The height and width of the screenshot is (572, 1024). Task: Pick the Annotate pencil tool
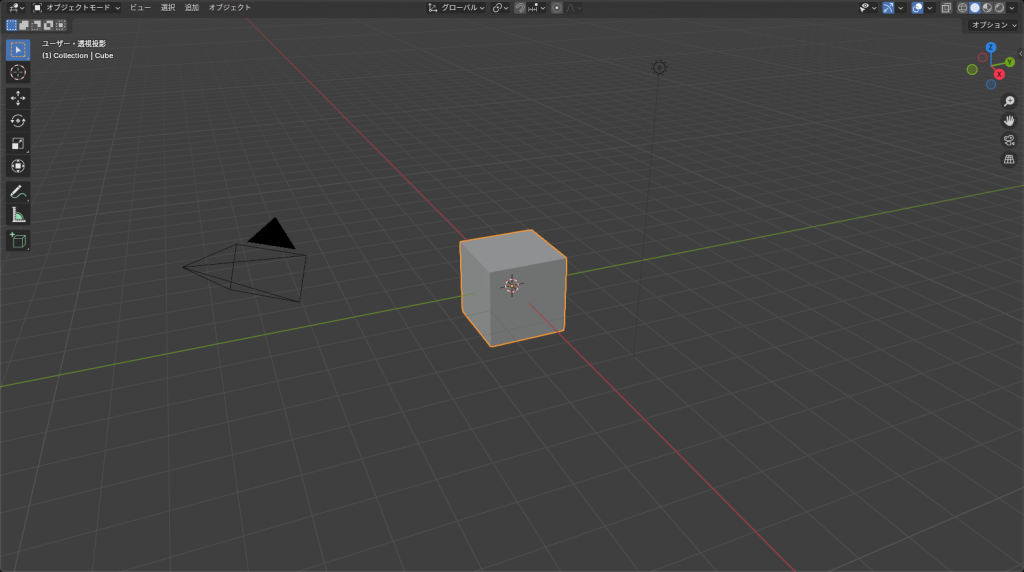pos(18,192)
